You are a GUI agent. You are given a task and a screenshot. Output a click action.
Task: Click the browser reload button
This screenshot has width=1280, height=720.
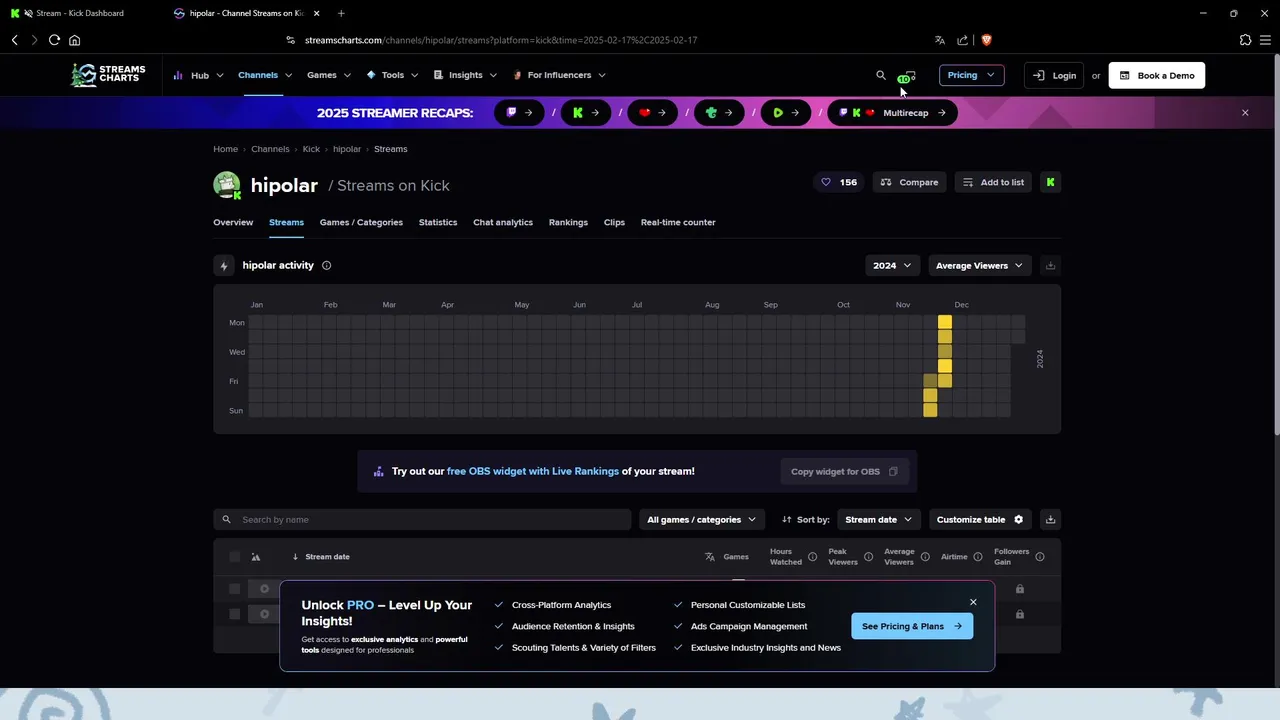click(x=54, y=40)
